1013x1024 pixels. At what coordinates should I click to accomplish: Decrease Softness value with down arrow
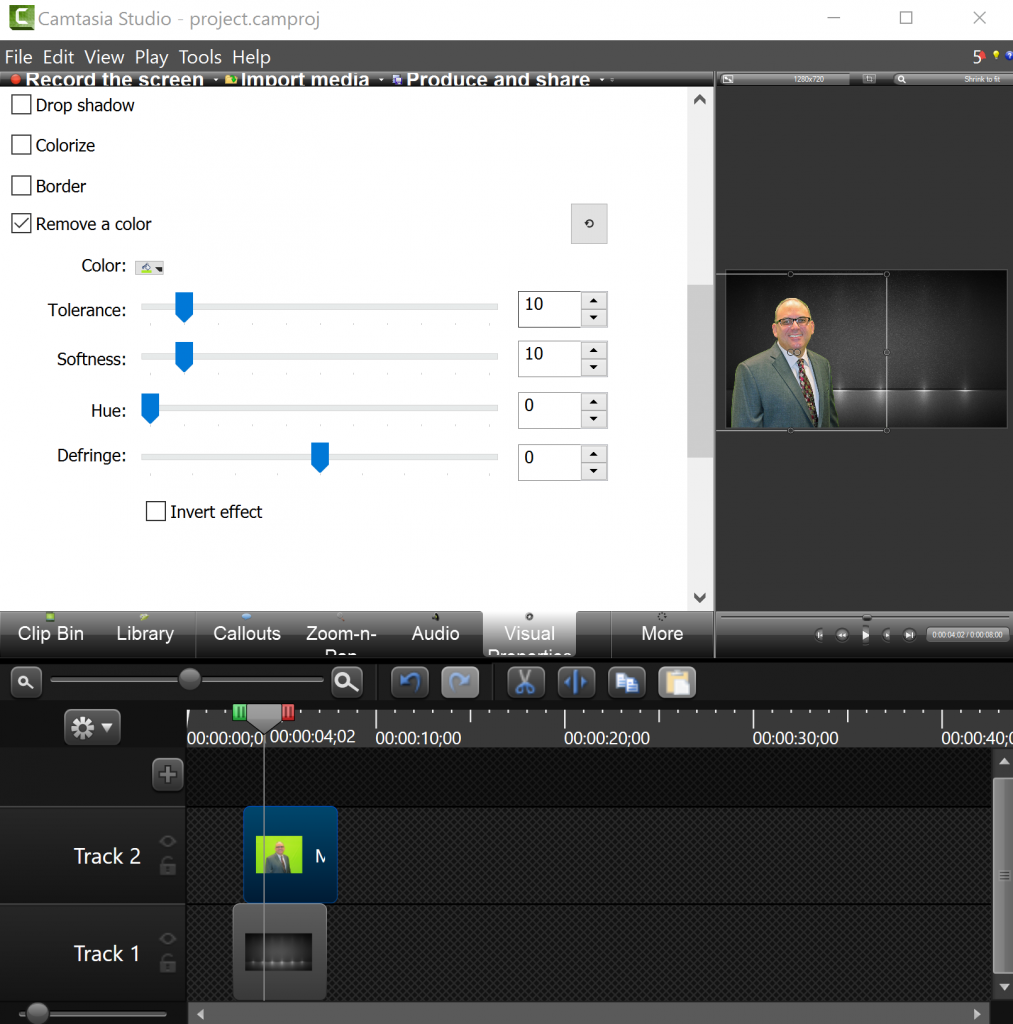tap(594, 367)
